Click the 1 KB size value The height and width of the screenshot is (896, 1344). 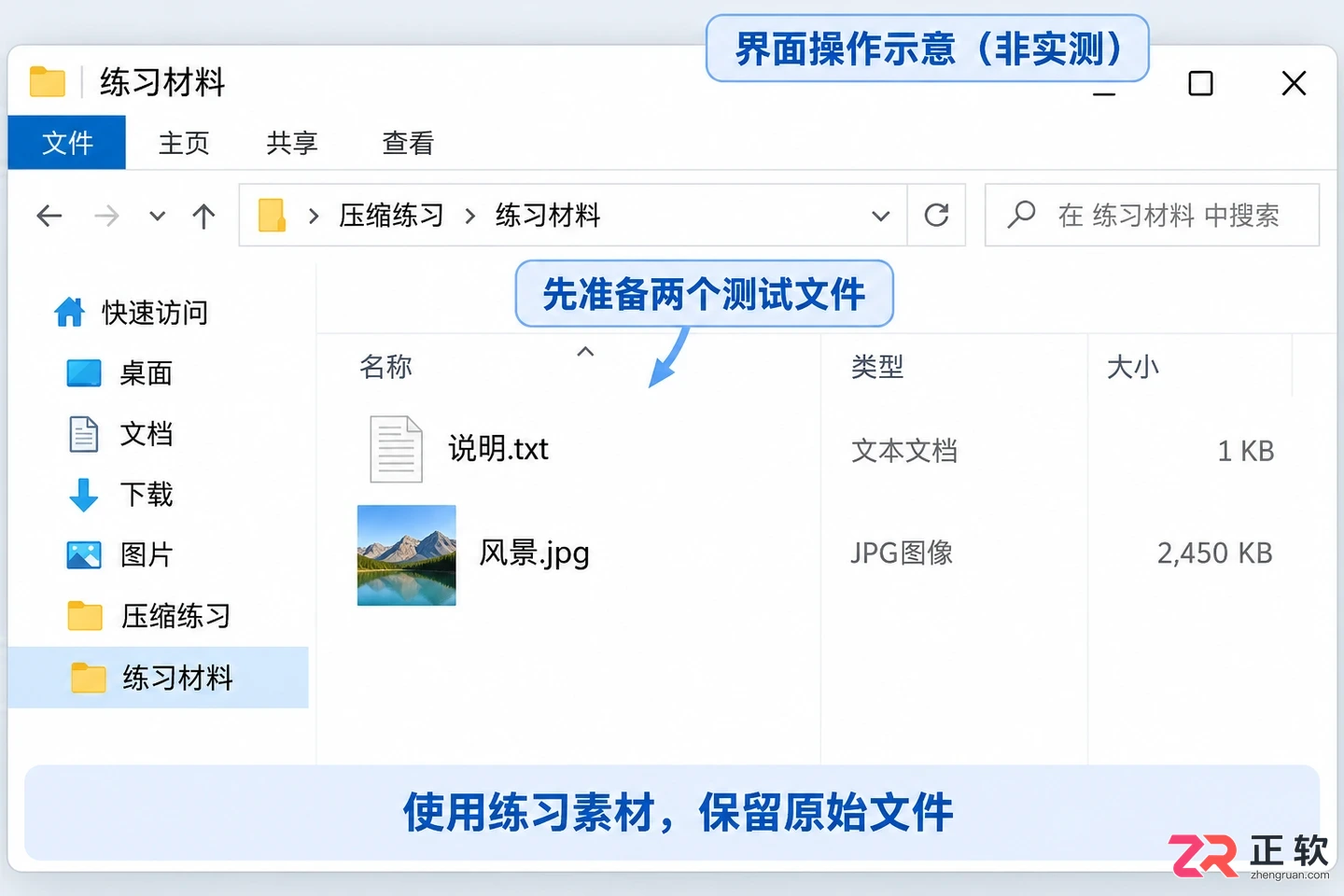click(x=1246, y=451)
